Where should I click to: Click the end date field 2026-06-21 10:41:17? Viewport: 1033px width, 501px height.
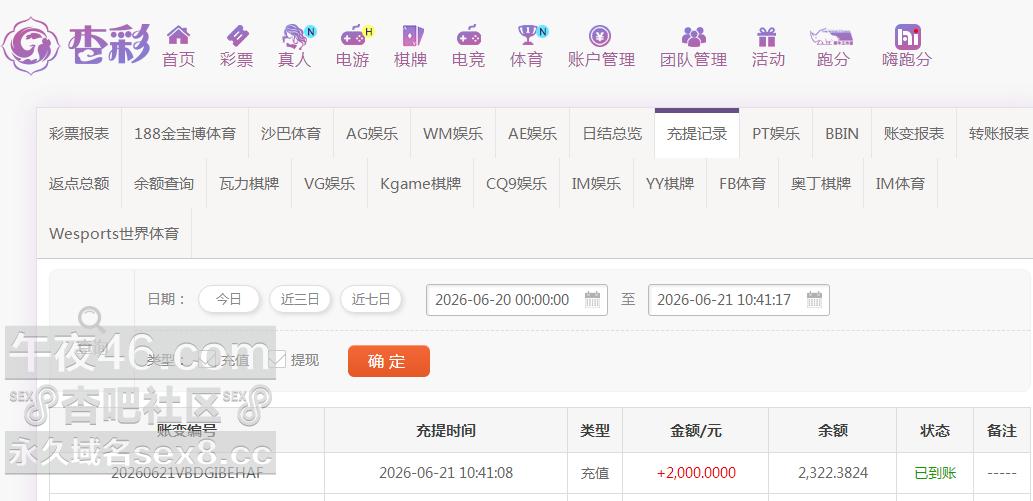pyautogui.click(x=739, y=300)
